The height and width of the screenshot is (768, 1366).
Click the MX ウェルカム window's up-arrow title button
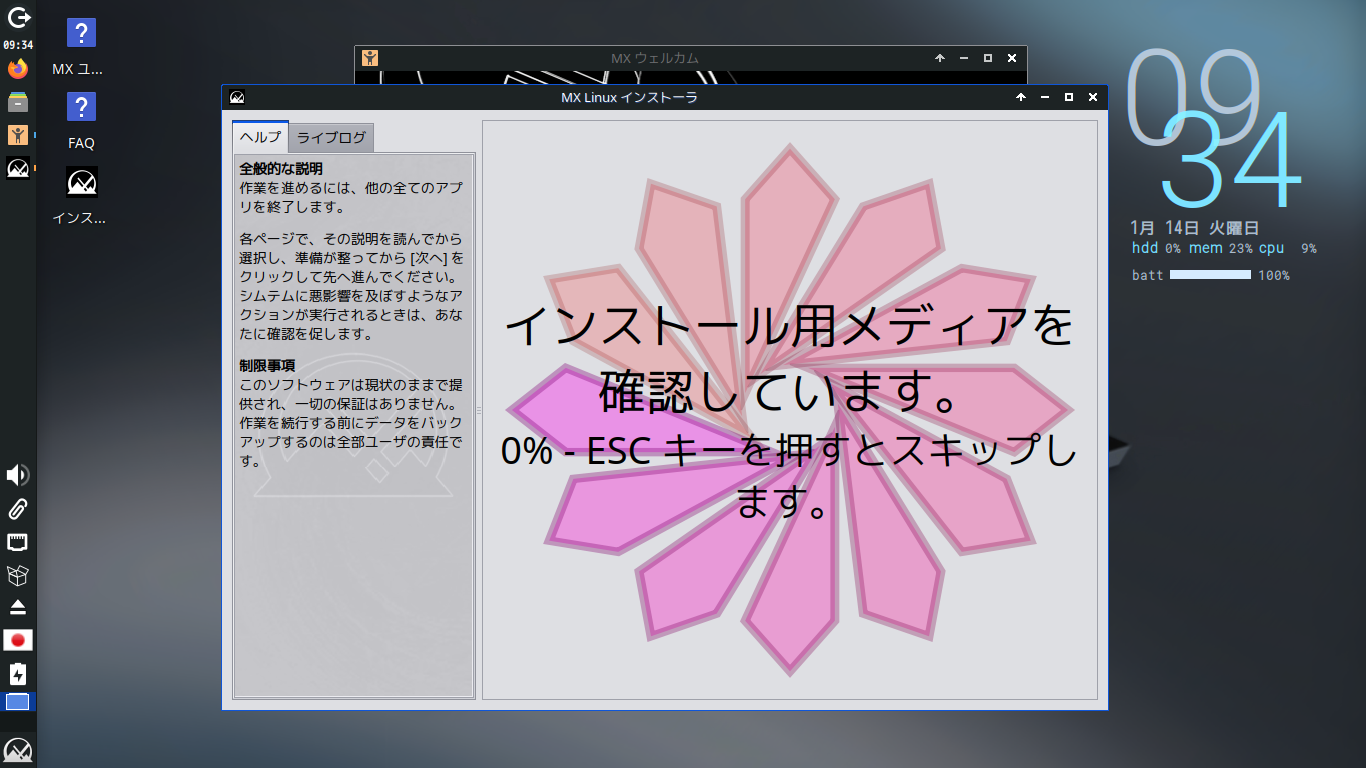pyautogui.click(x=940, y=58)
